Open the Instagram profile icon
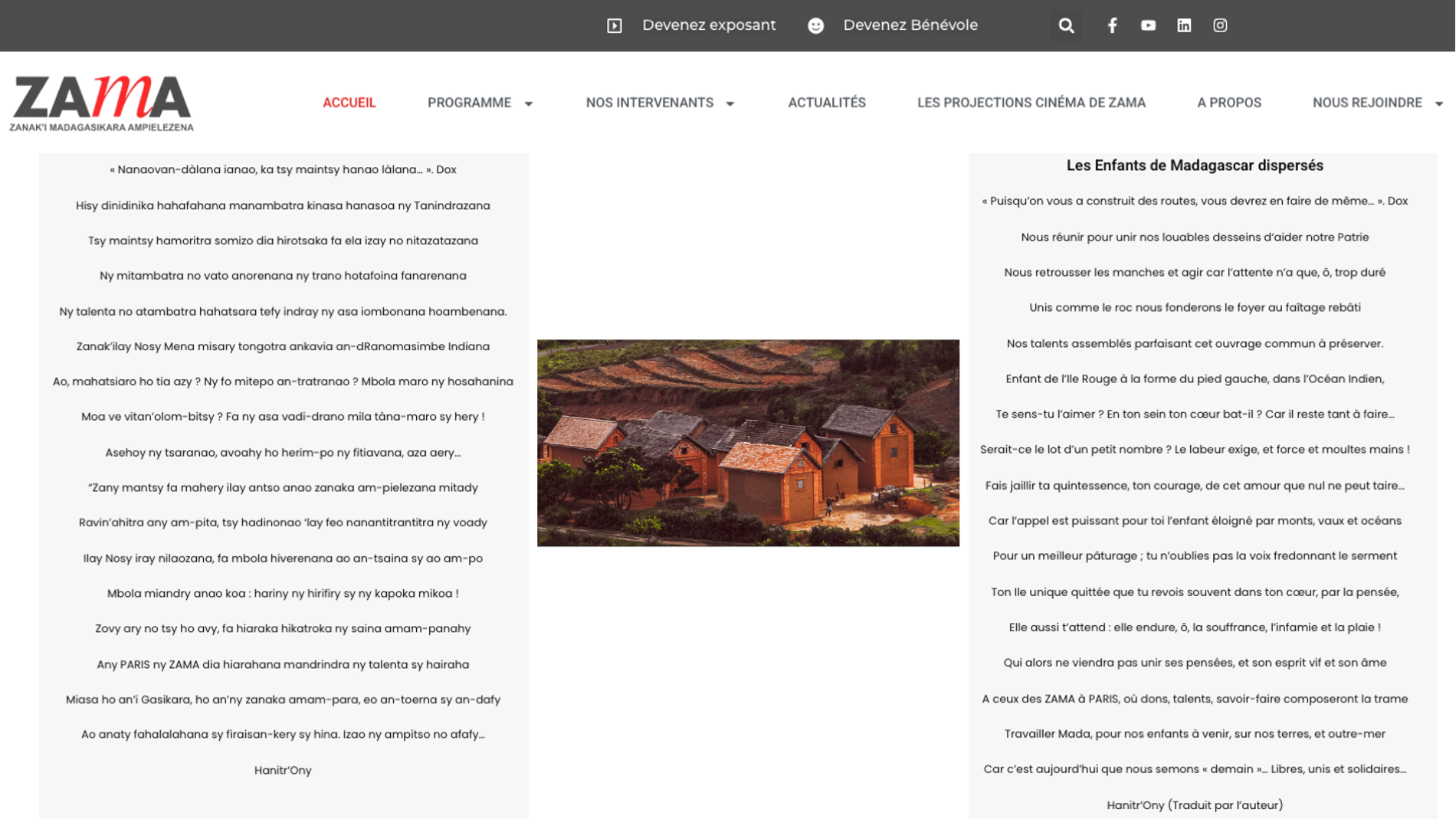Image resolution: width=1456 pixels, height=819 pixels. point(1220,25)
